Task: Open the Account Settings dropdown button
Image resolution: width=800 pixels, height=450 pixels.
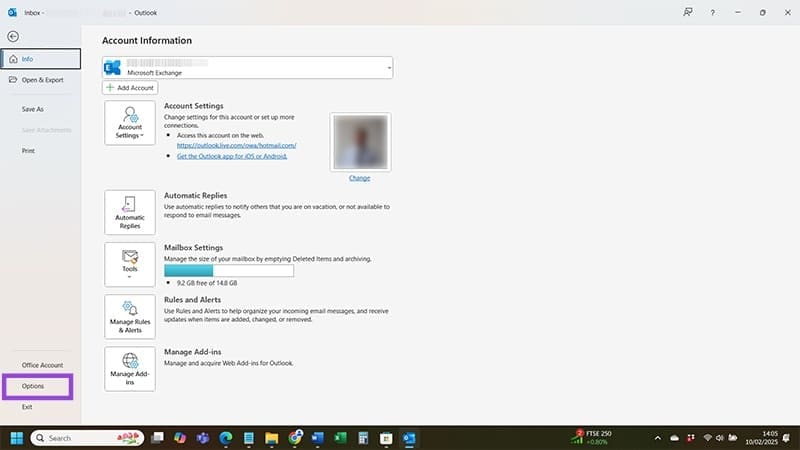Action: tap(130, 122)
